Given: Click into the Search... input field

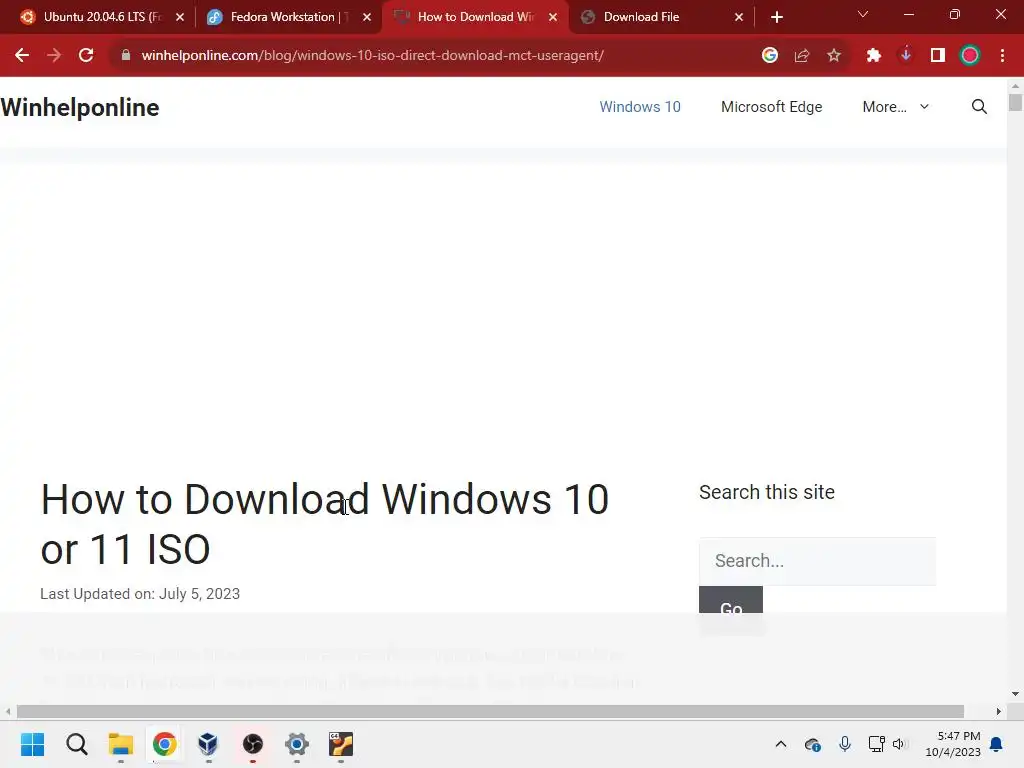Looking at the screenshot, I should pos(817,561).
